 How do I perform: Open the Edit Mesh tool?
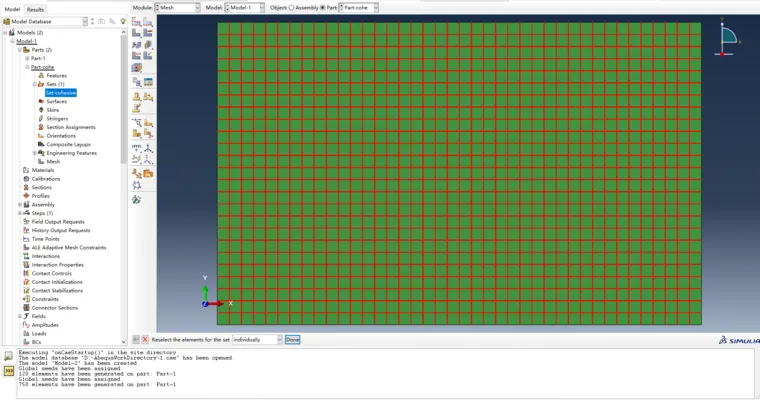[148, 82]
